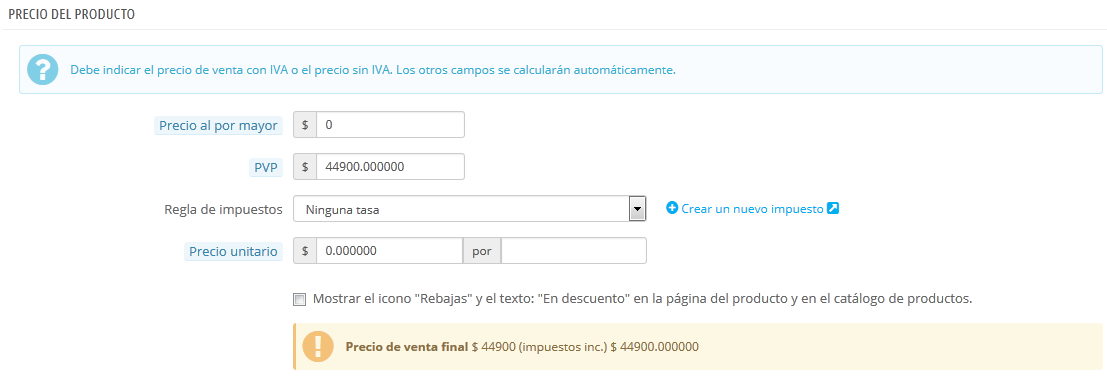This screenshot has height=382, width=1107.
Task: Click the Precio unitario label
Action: point(233,251)
